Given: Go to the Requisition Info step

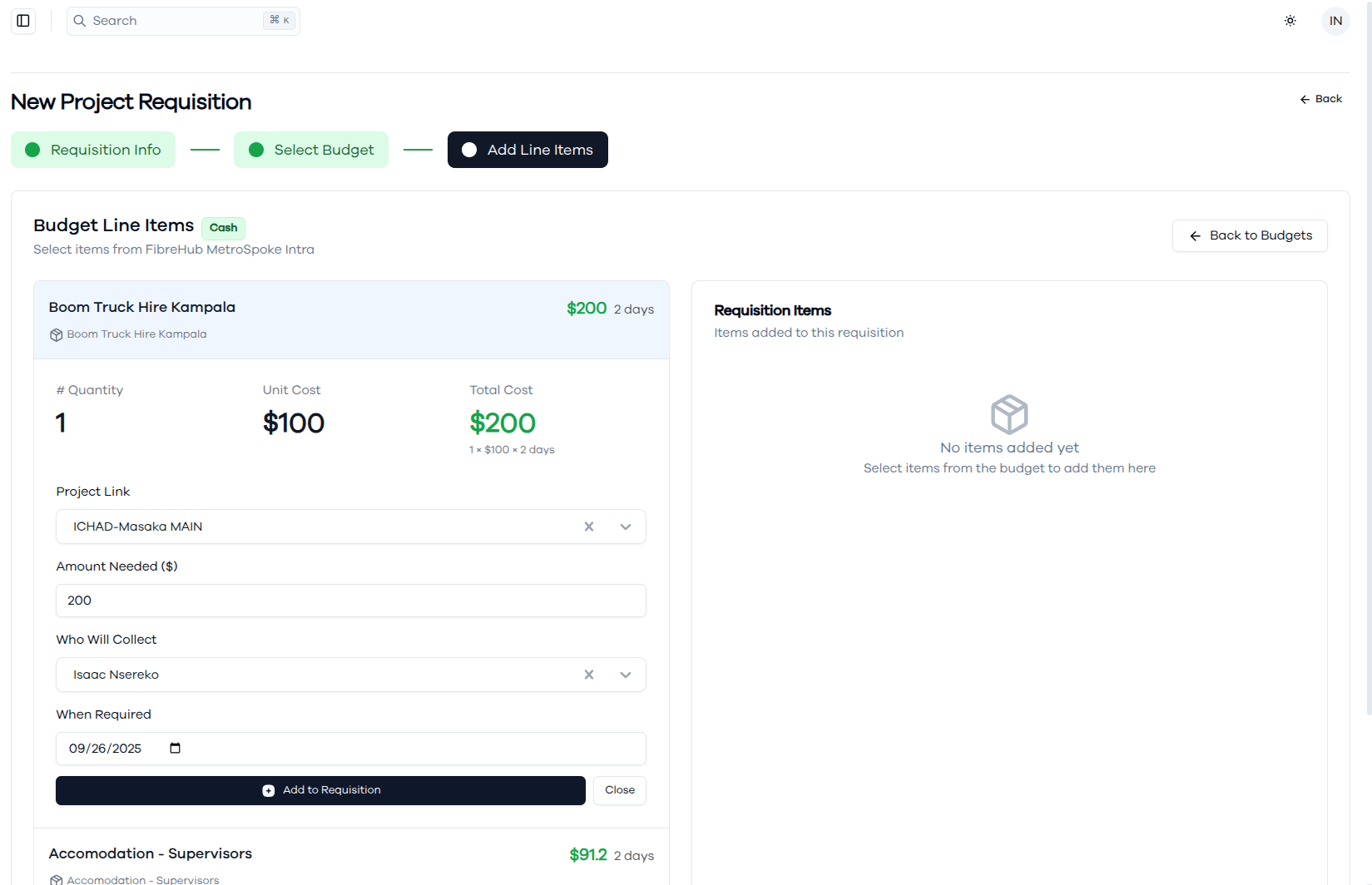Looking at the screenshot, I should (x=93, y=150).
